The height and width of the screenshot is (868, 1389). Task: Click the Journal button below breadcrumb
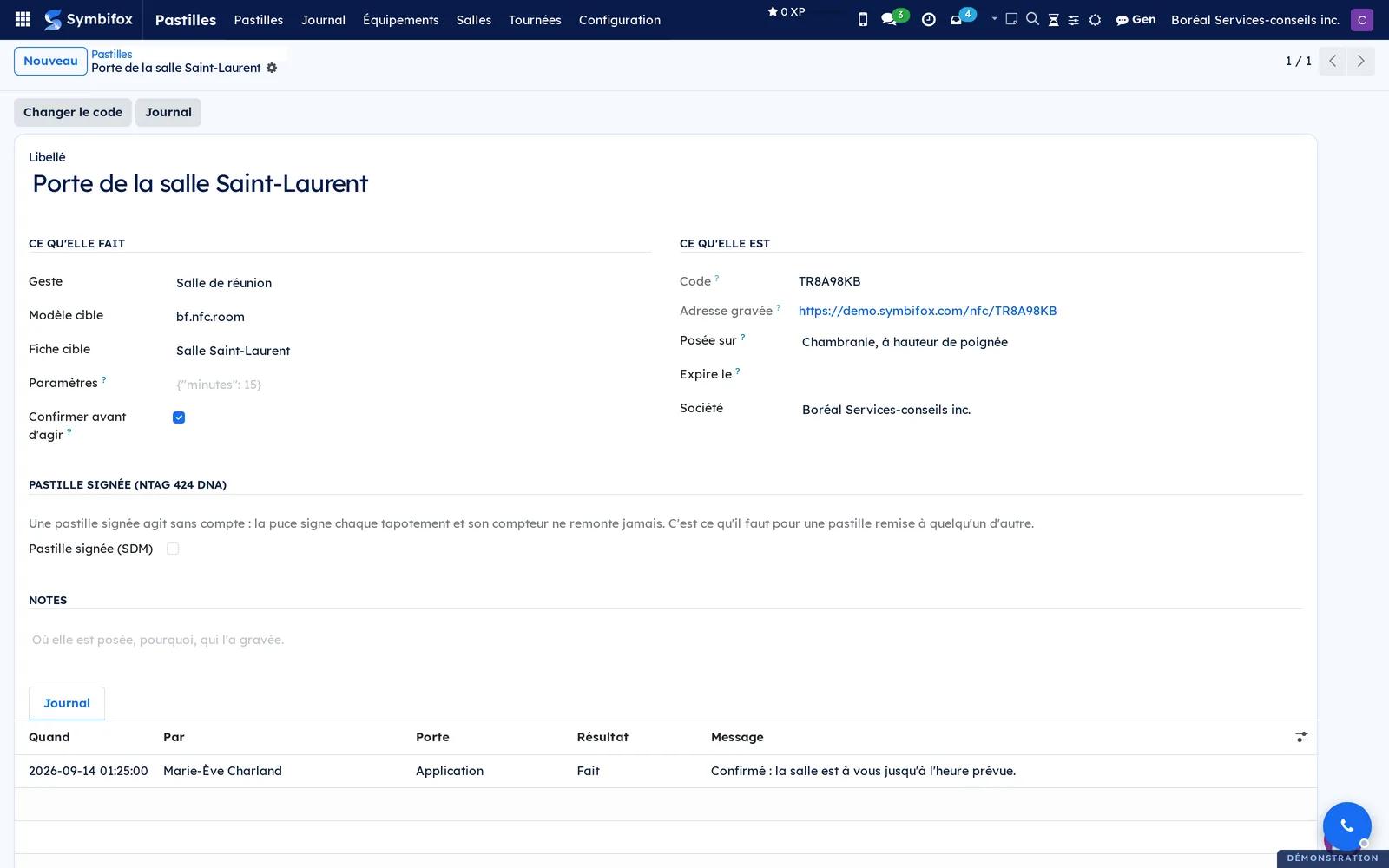pyautogui.click(x=168, y=112)
